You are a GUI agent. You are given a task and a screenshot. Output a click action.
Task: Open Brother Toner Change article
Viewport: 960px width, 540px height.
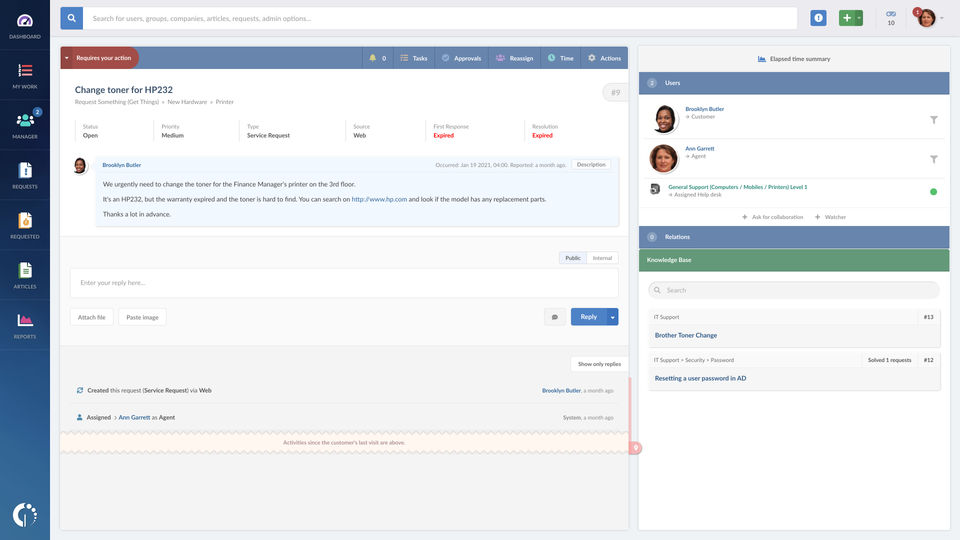pos(686,336)
